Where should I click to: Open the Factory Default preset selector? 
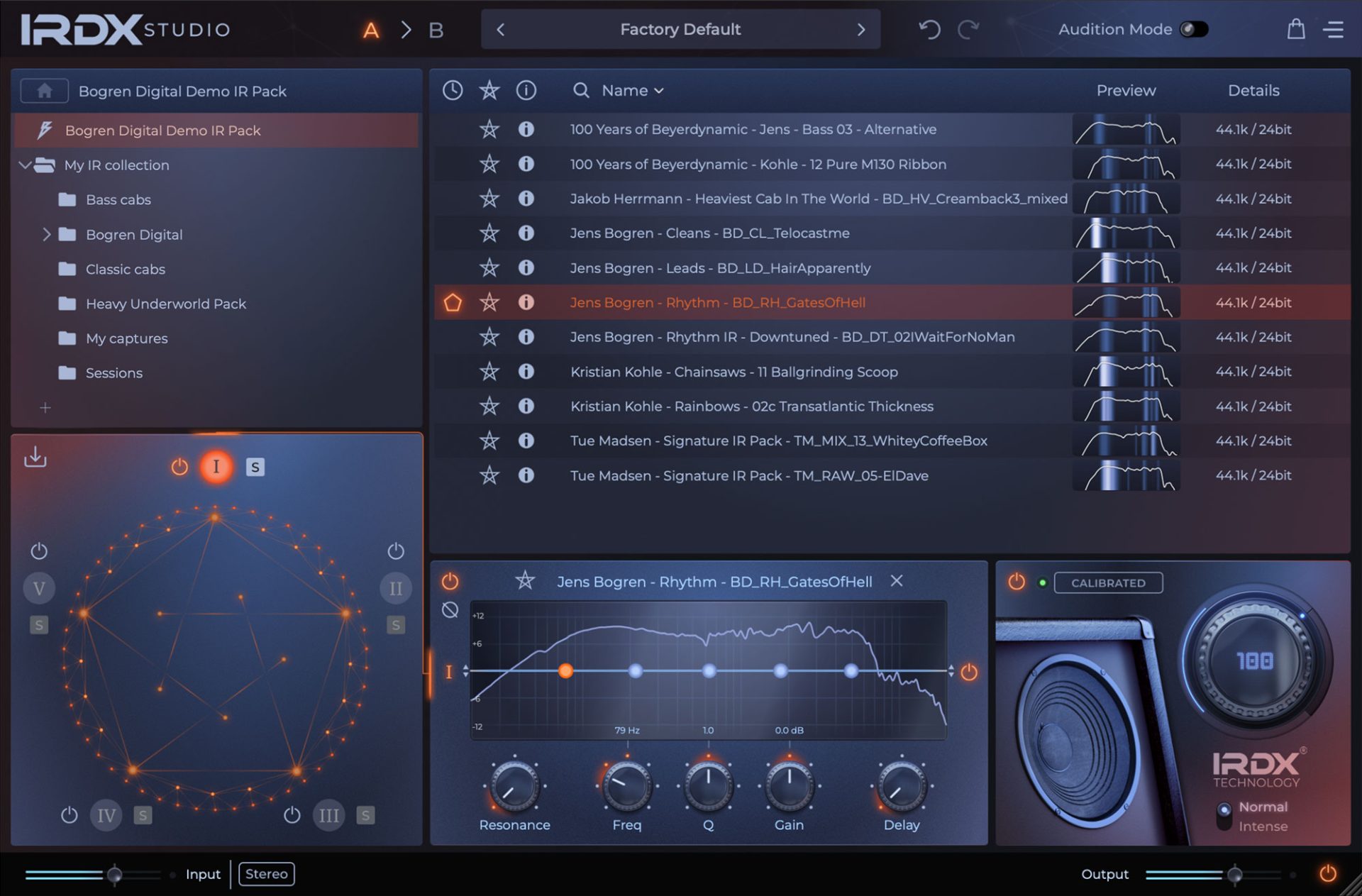tap(680, 29)
